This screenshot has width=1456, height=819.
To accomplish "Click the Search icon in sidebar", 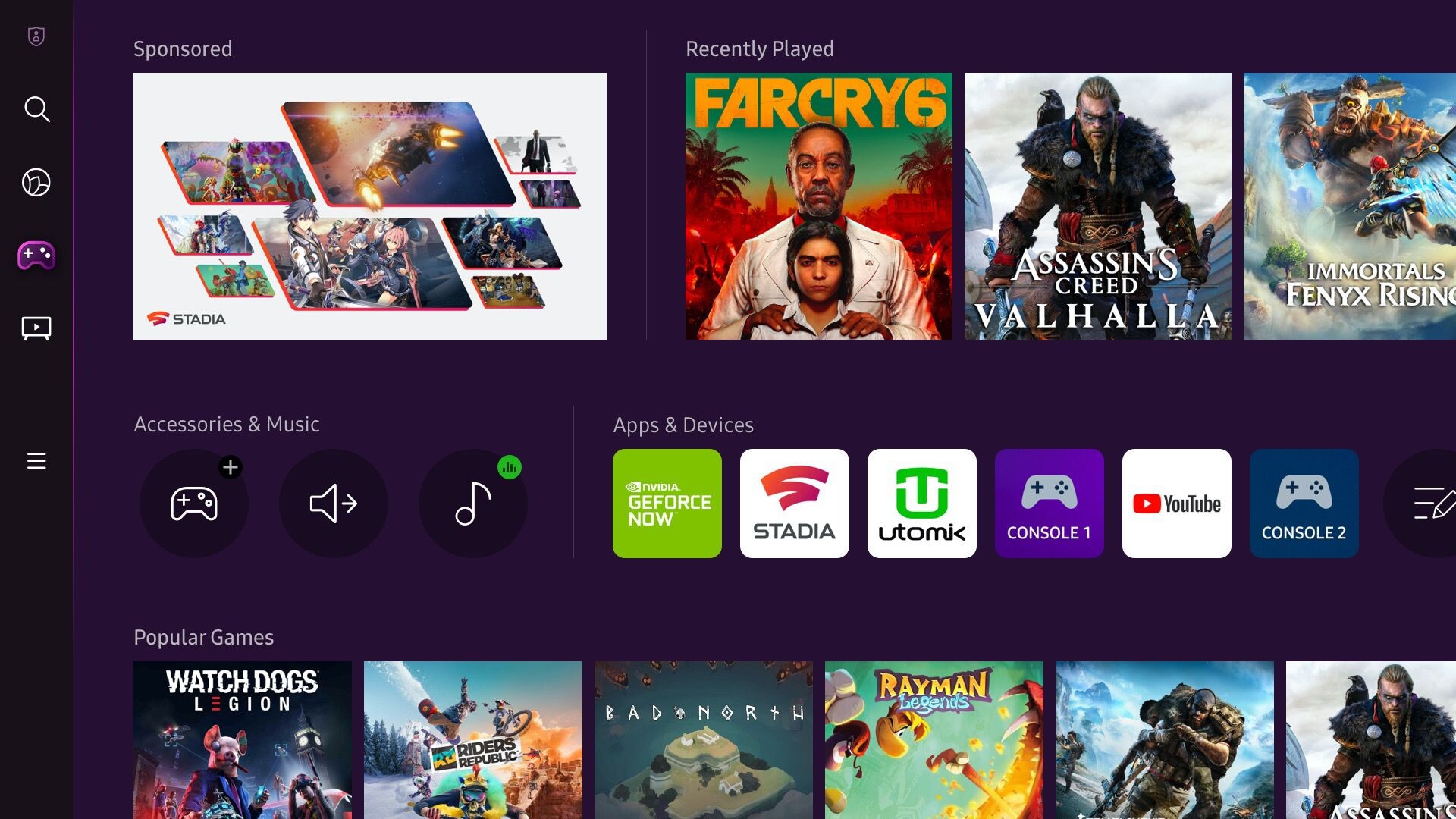I will [x=37, y=108].
